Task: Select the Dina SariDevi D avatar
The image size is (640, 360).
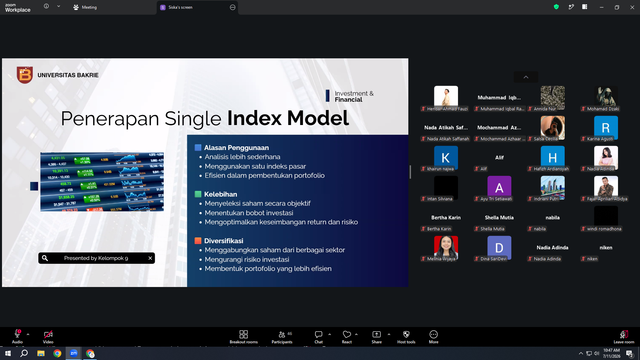Action: pos(499,247)
